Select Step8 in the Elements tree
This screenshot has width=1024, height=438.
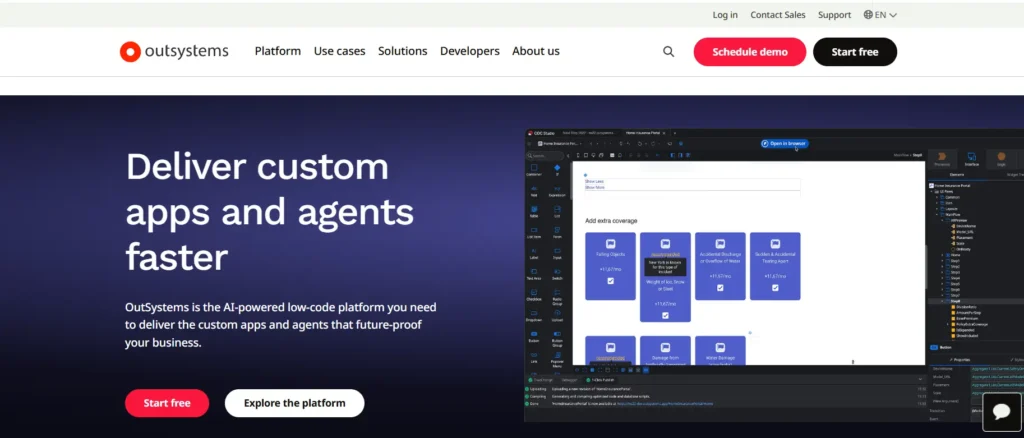(955, 301)
